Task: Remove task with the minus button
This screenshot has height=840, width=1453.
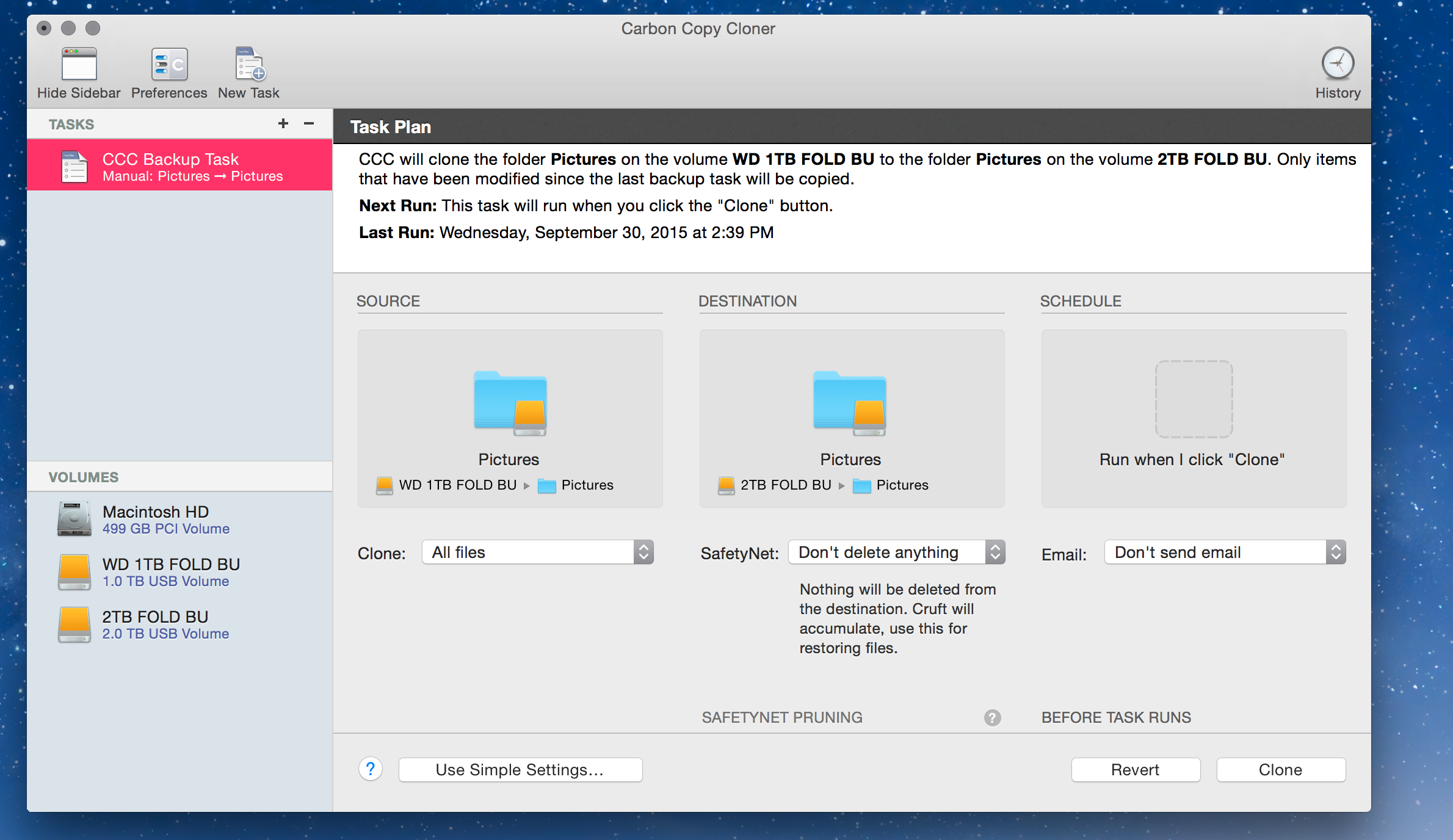Action: click(309, 123)
